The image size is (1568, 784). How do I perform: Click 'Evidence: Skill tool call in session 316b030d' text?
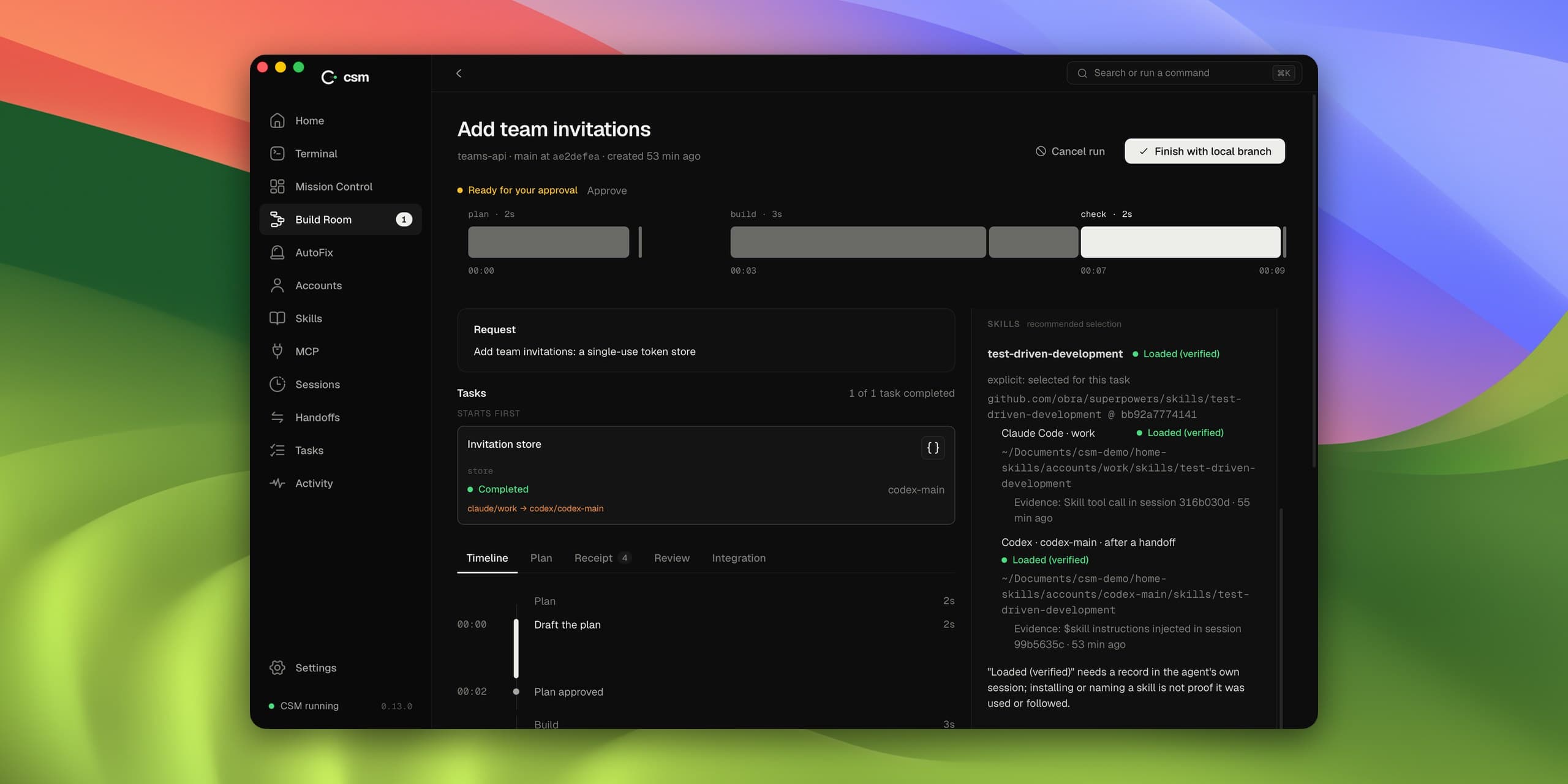coord(1131,510)
